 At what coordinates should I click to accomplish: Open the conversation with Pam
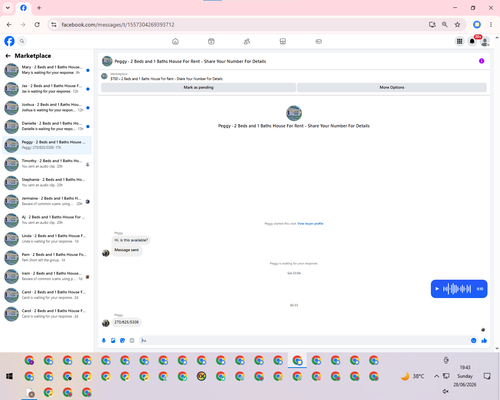pos(47,257)
